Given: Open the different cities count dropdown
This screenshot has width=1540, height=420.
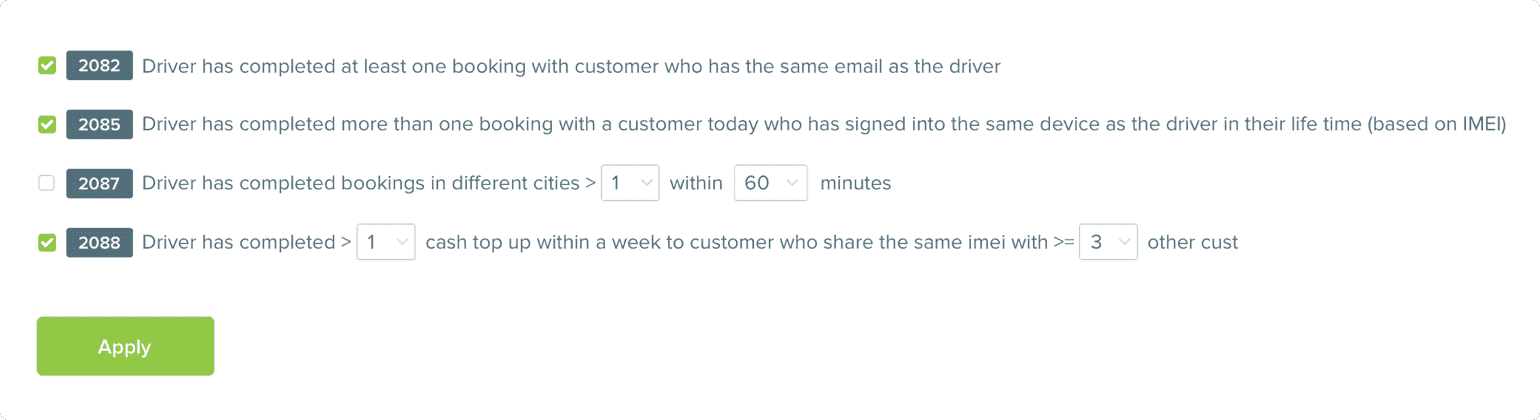Looking at the screenshot, I should pyautogui.click(x=630, y=183).
